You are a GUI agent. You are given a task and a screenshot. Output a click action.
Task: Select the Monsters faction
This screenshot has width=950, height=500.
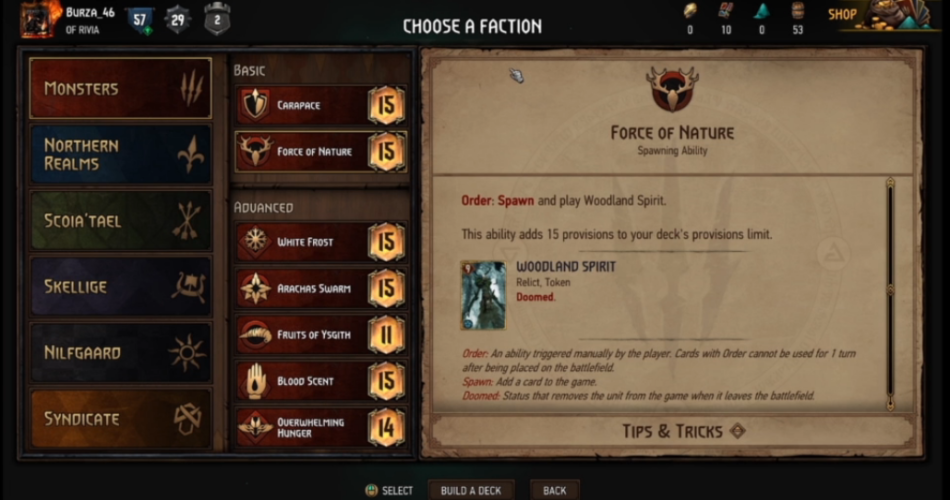[121, 88]
